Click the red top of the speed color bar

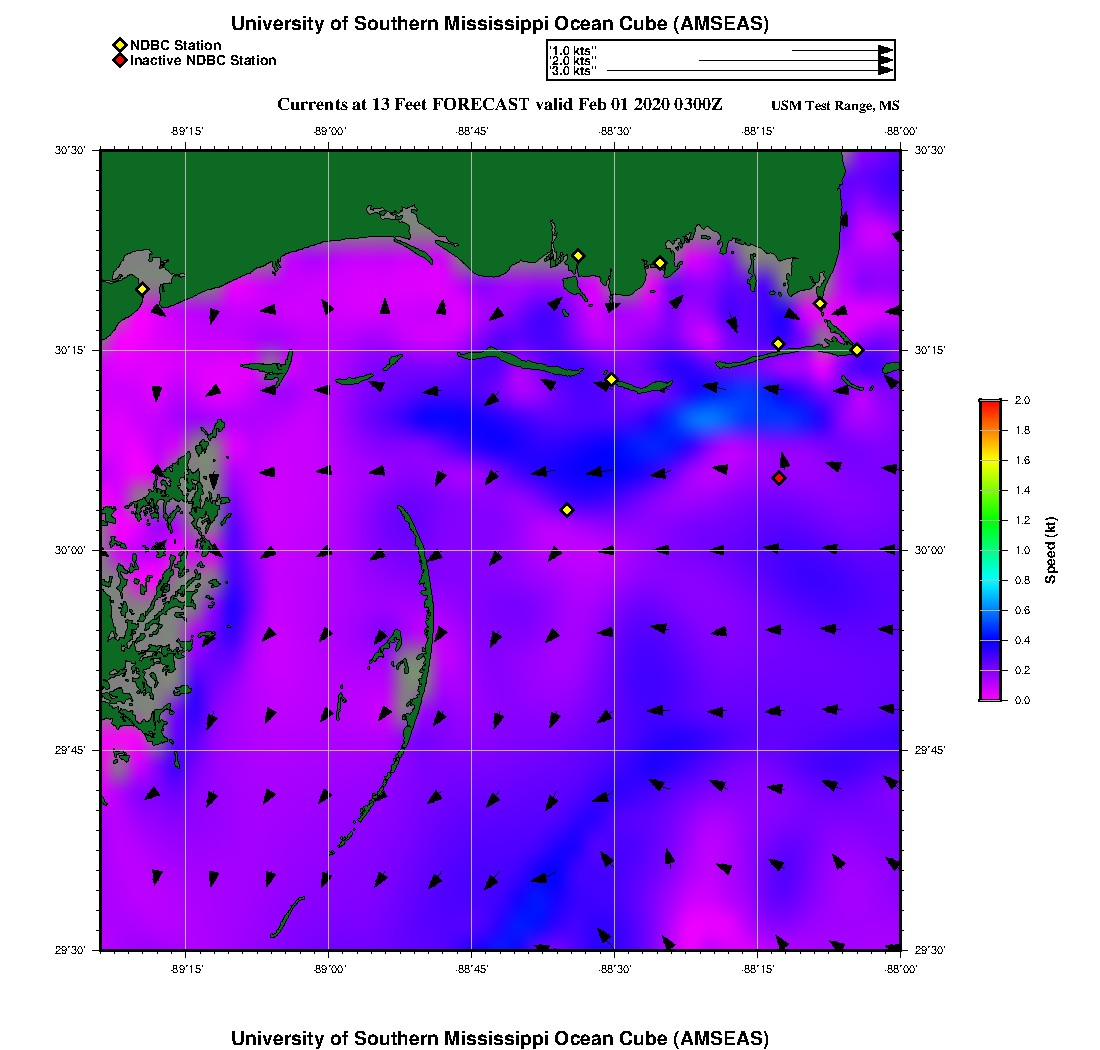990,405
